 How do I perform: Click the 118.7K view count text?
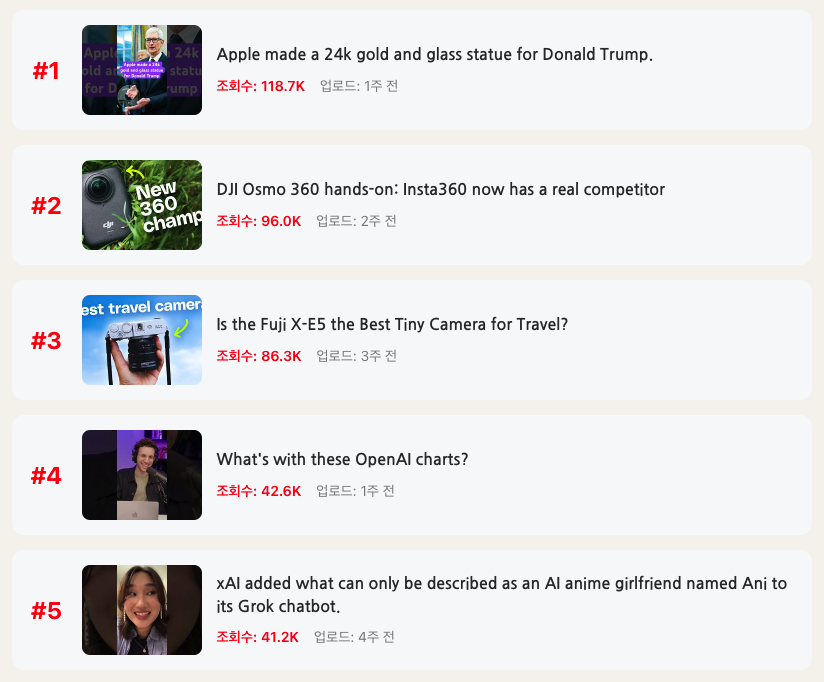(x=261, y=86)
